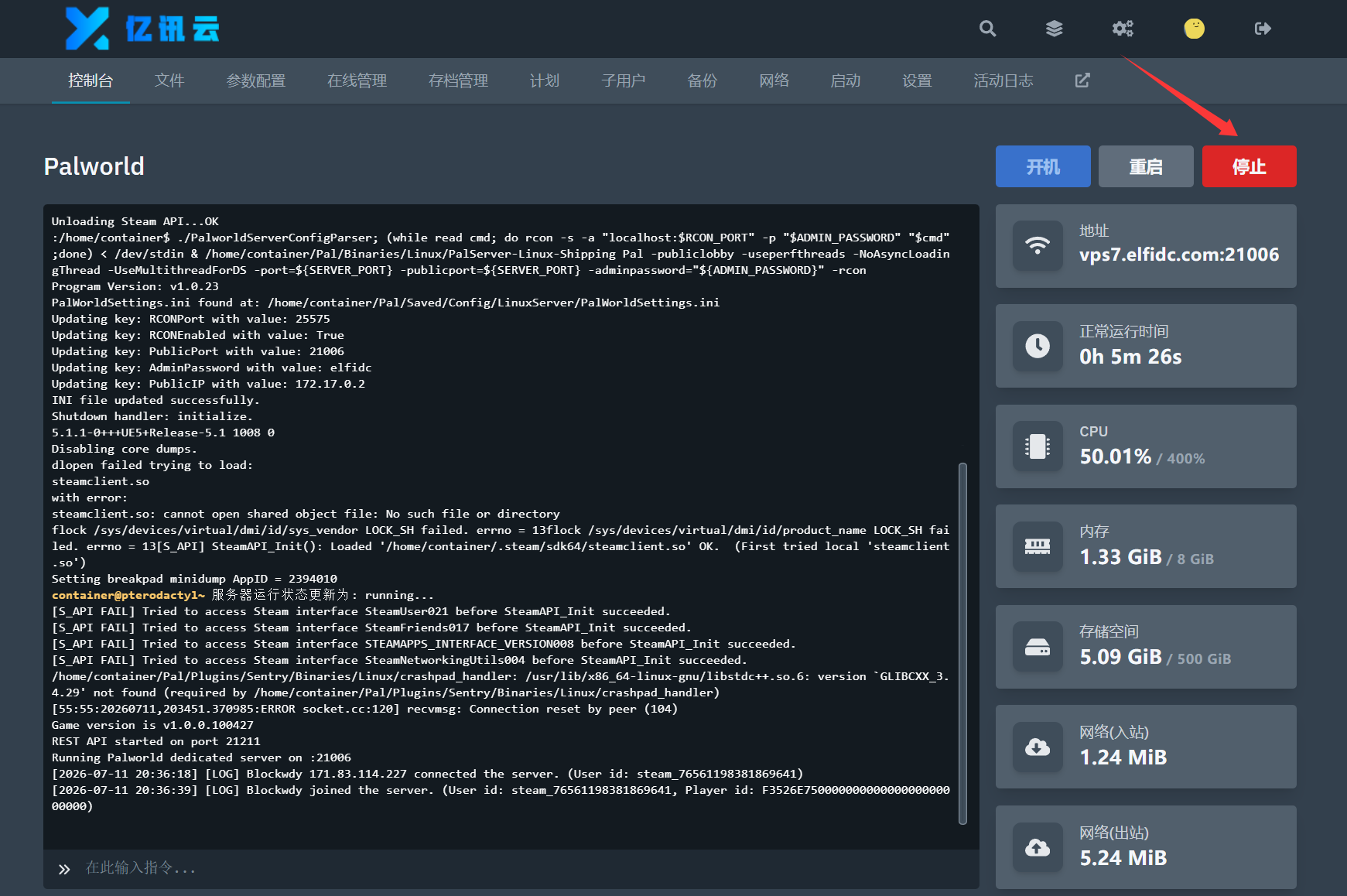Open the 参数配置 tab
This screenshot has height=896, width=1347.
pos(256,80)
